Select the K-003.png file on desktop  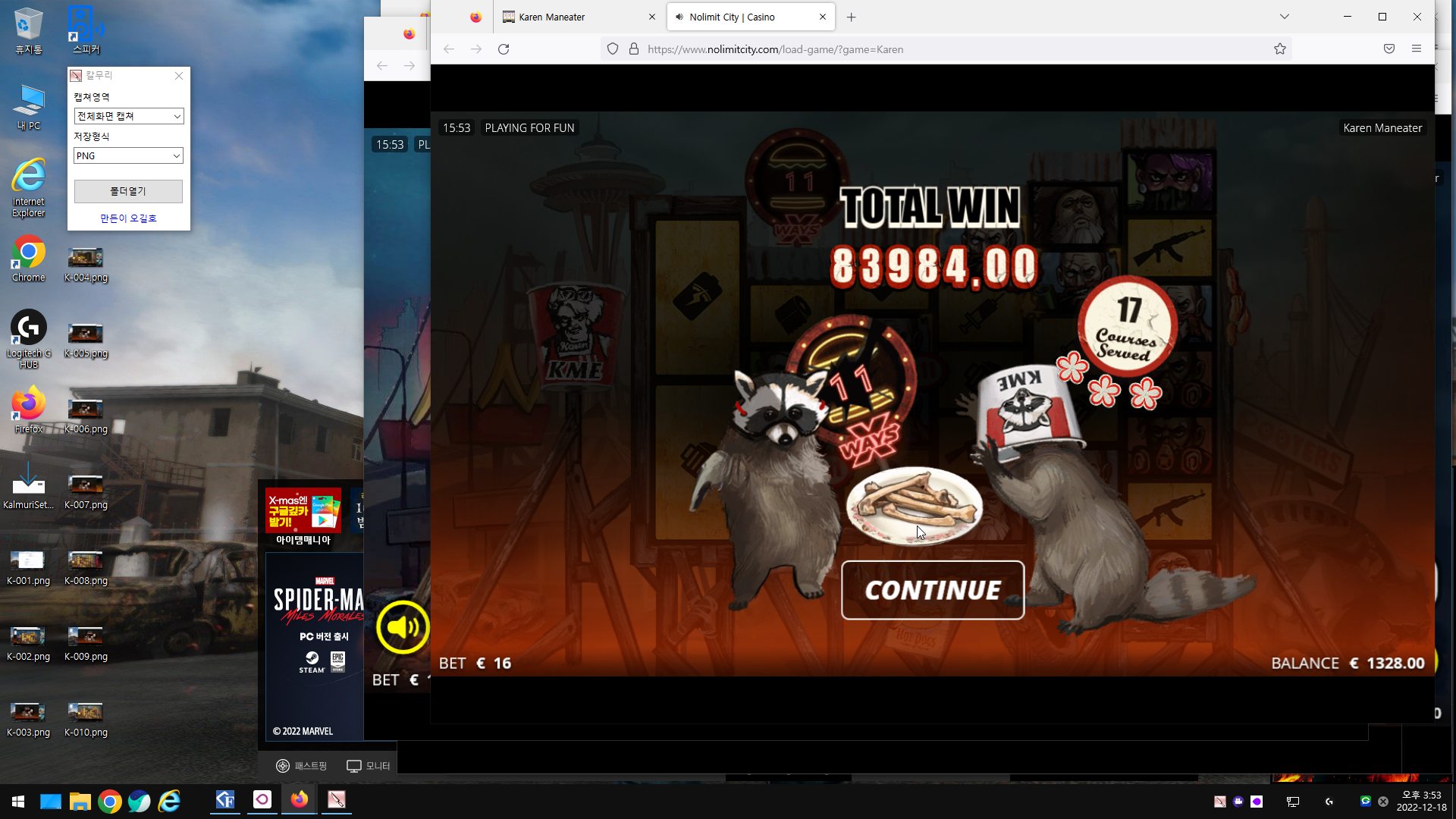click(28, 720)
